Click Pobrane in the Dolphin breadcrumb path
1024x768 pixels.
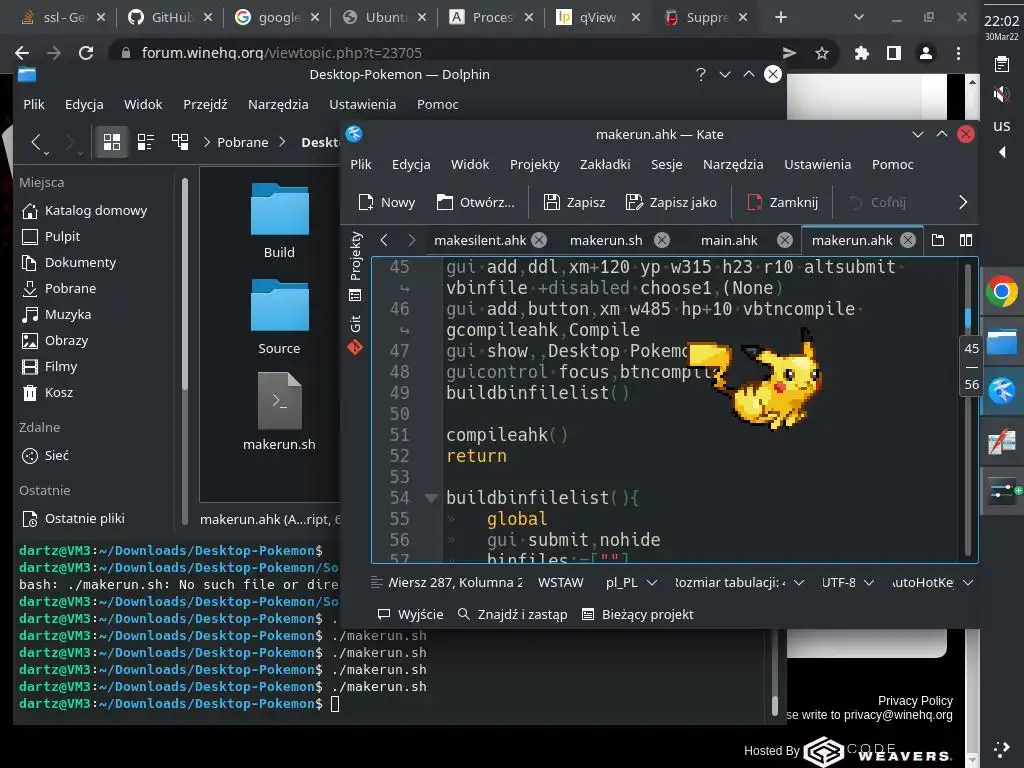(242, 142)
